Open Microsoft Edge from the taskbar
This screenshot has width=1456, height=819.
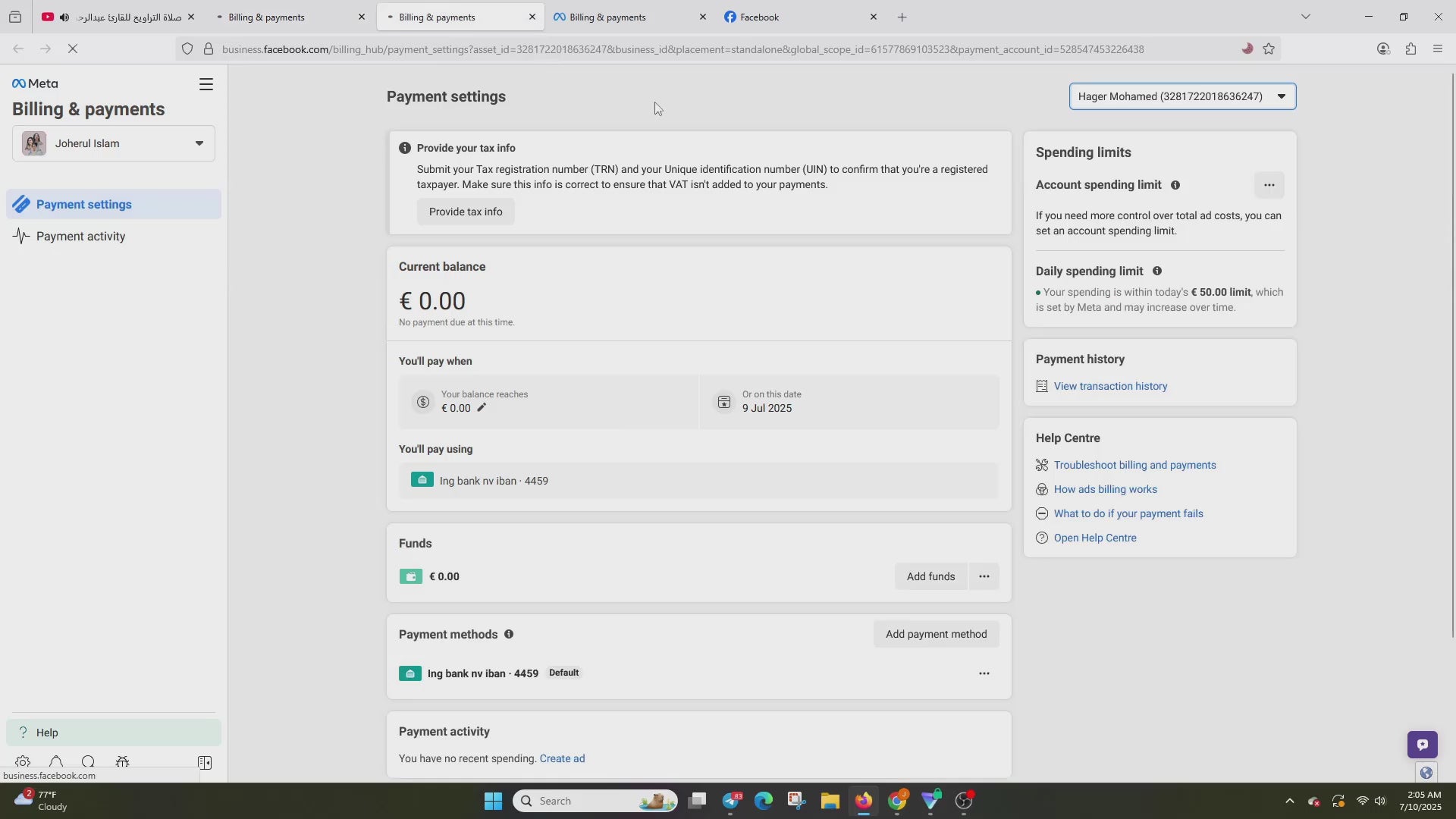coord(764,801)
